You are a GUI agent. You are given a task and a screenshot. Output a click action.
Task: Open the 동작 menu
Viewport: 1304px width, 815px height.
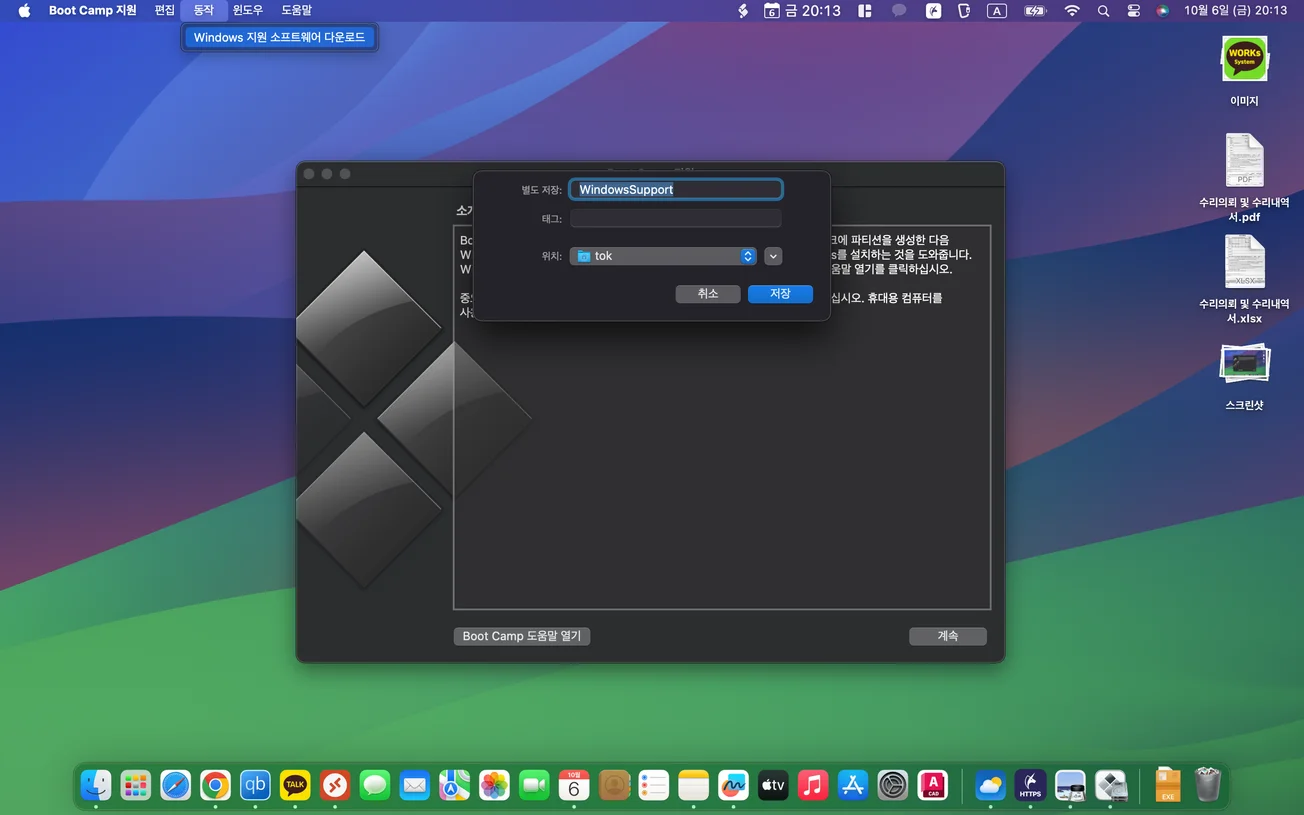pos(204,10)
